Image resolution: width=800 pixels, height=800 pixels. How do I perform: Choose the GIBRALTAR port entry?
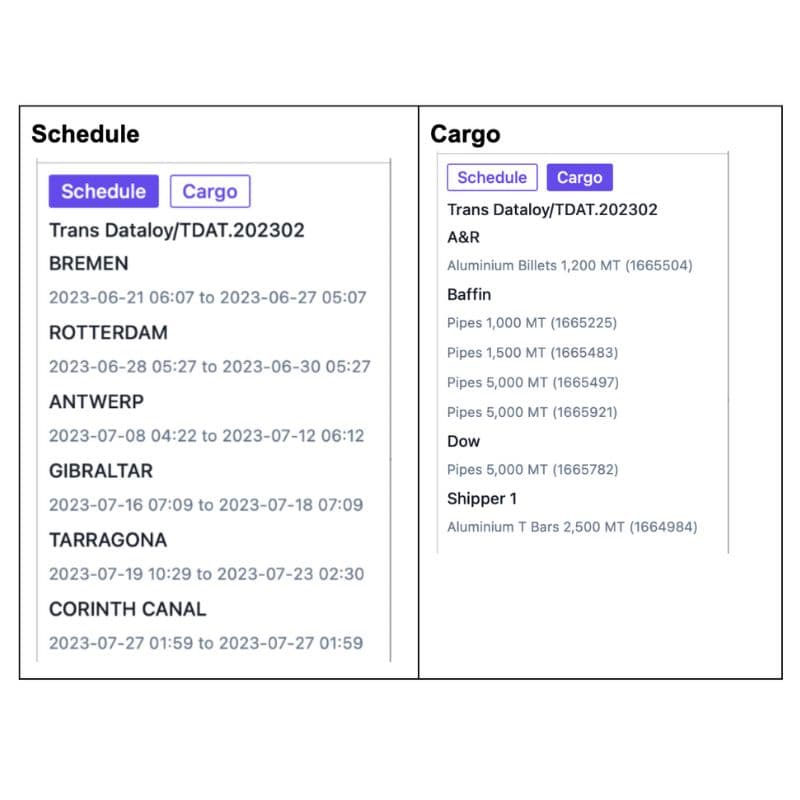tap(101, 471)
